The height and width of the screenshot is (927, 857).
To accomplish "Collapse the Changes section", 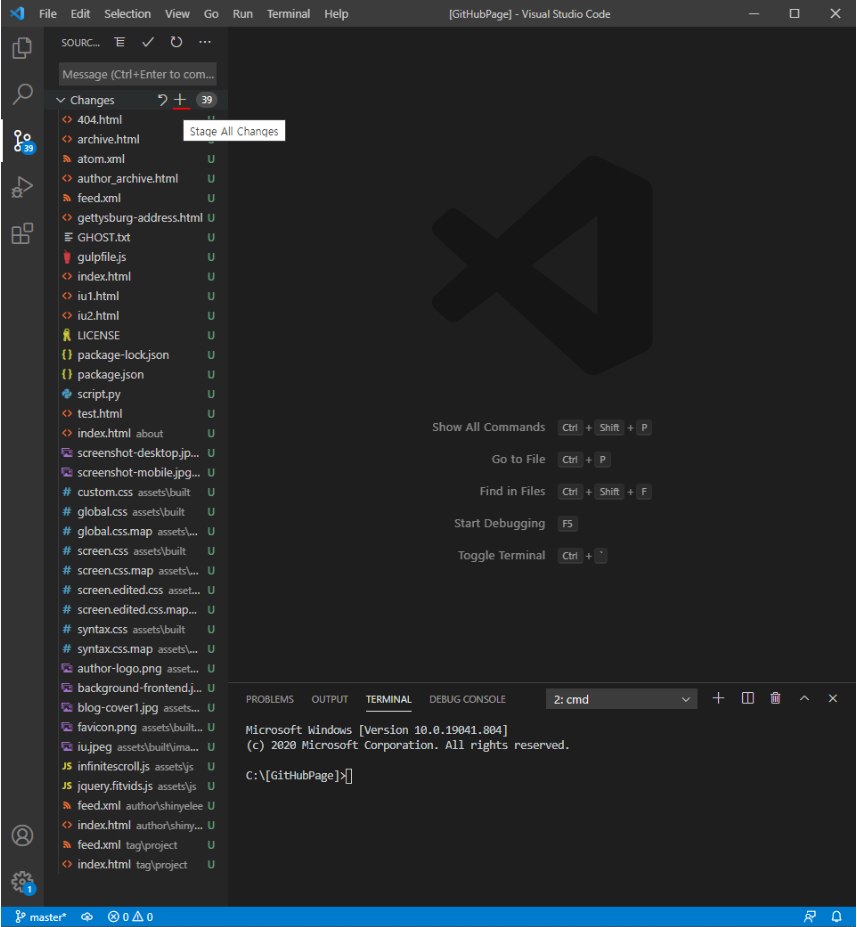I will pos(60,100).
